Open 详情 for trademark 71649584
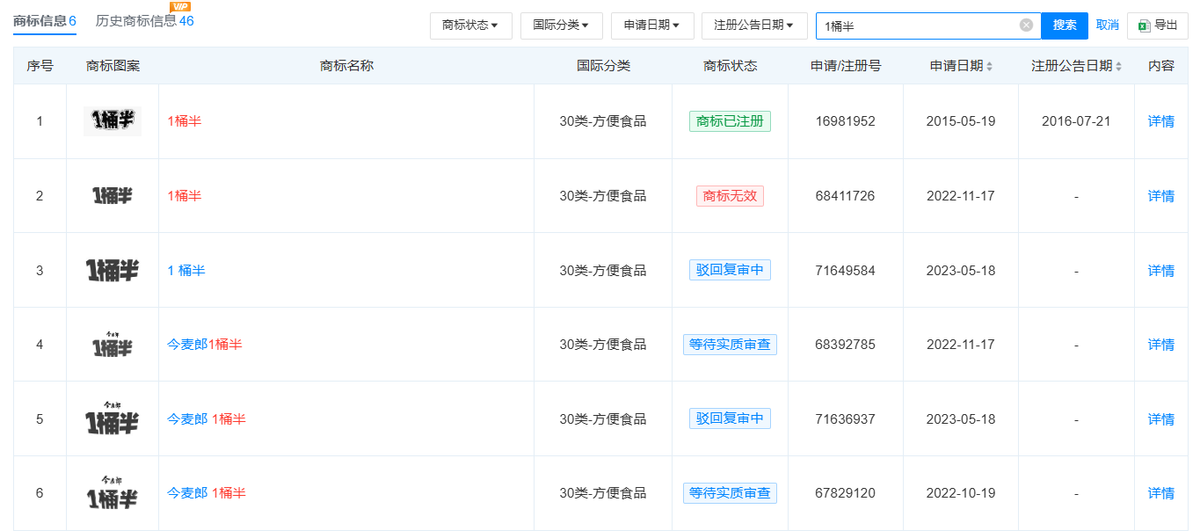 tap(1161, 270)
